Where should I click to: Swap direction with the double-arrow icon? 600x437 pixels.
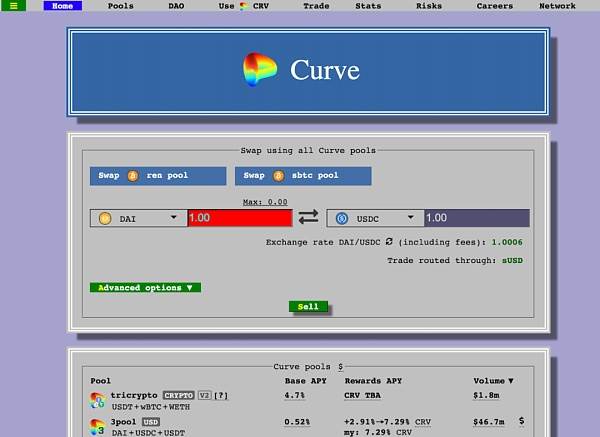click(x=308, y=217)
